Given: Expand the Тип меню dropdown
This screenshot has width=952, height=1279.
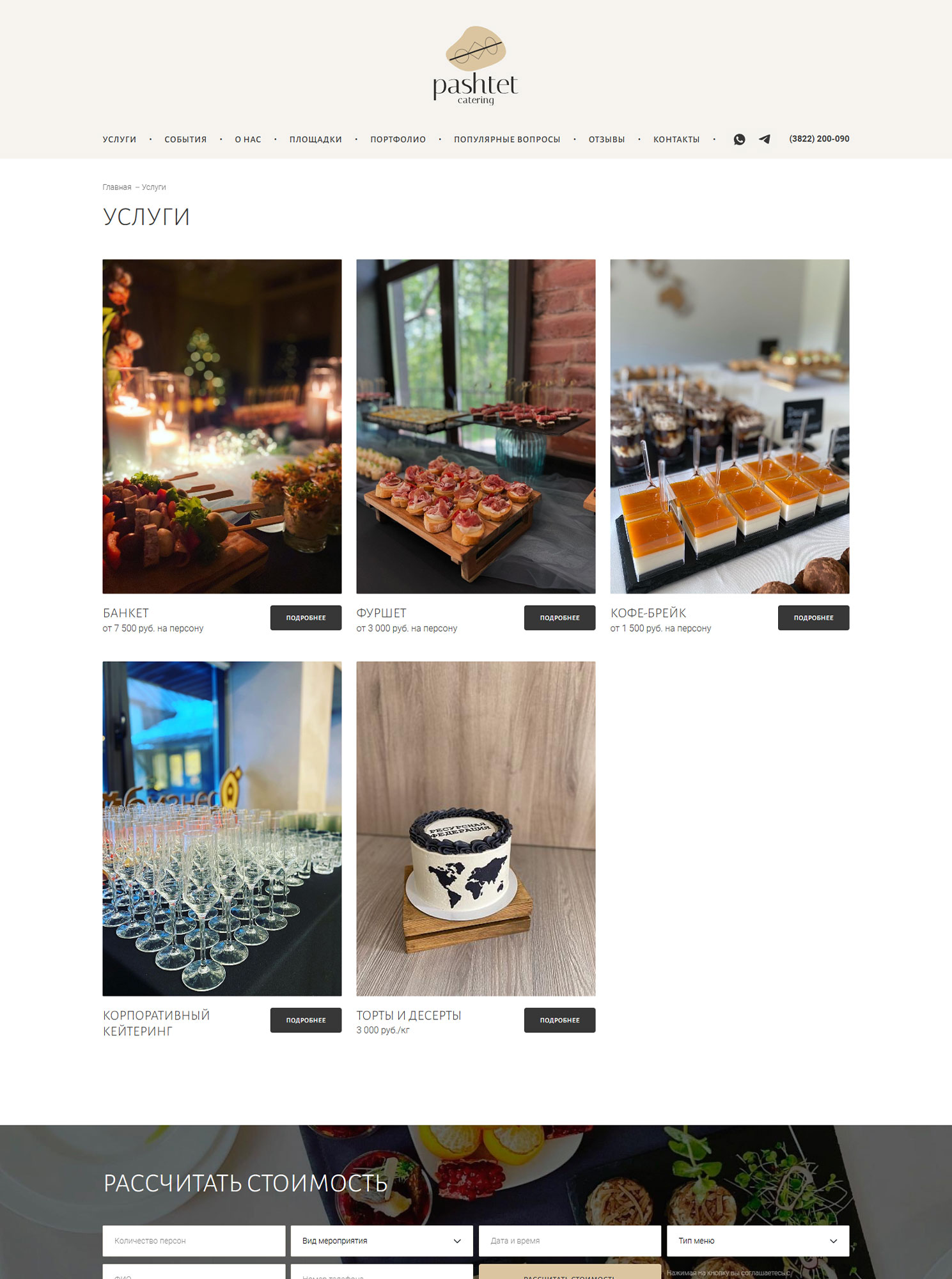Looking at the screenshot, I should pos(758,1241).
